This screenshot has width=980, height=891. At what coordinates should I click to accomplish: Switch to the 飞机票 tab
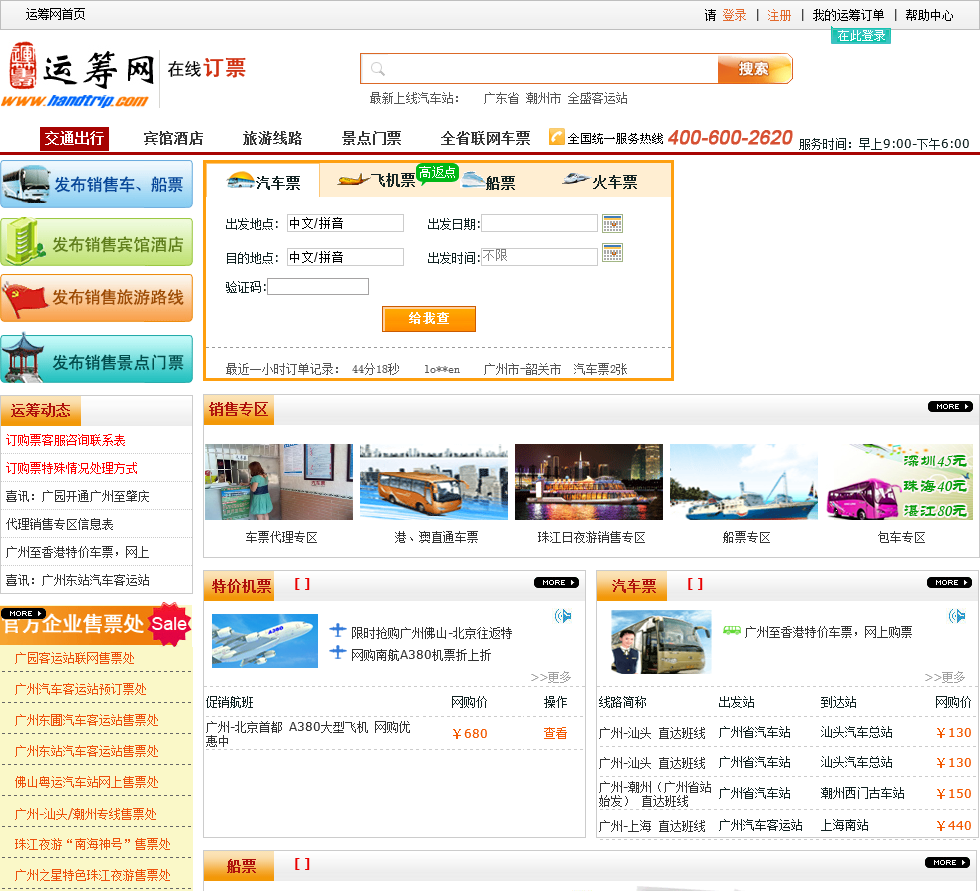(378, 181)
